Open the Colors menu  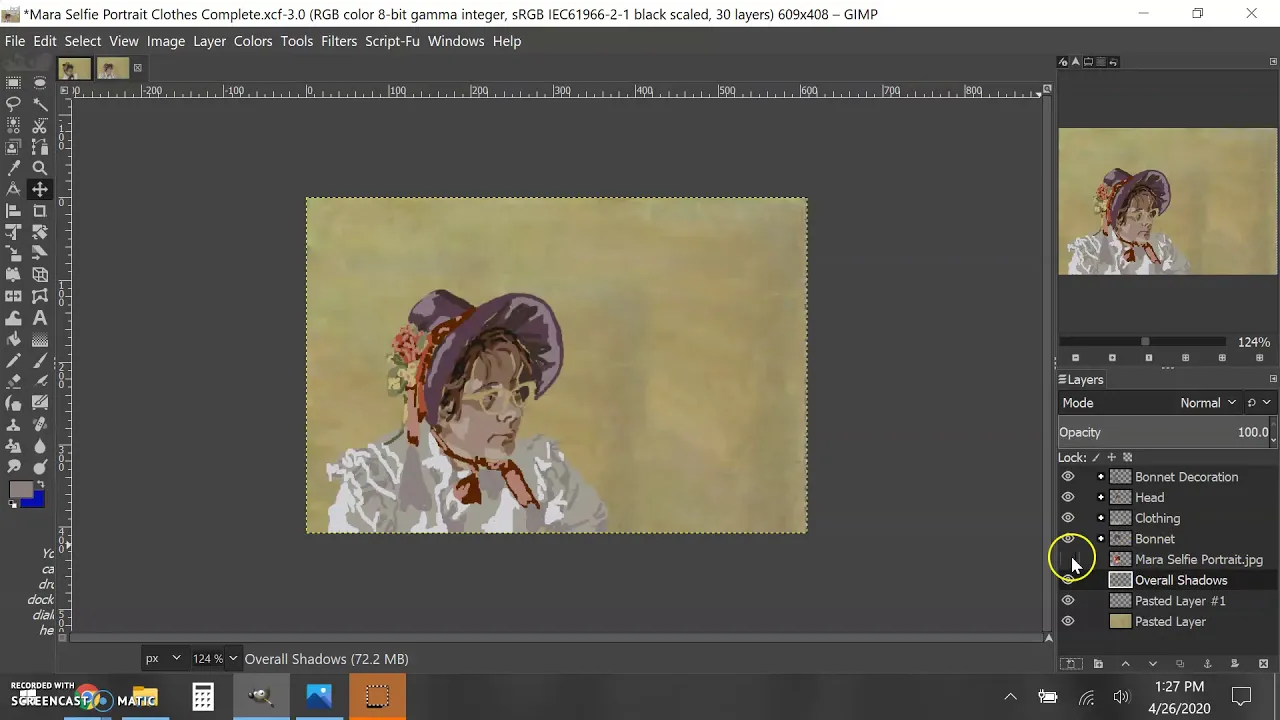coord(253,41)
